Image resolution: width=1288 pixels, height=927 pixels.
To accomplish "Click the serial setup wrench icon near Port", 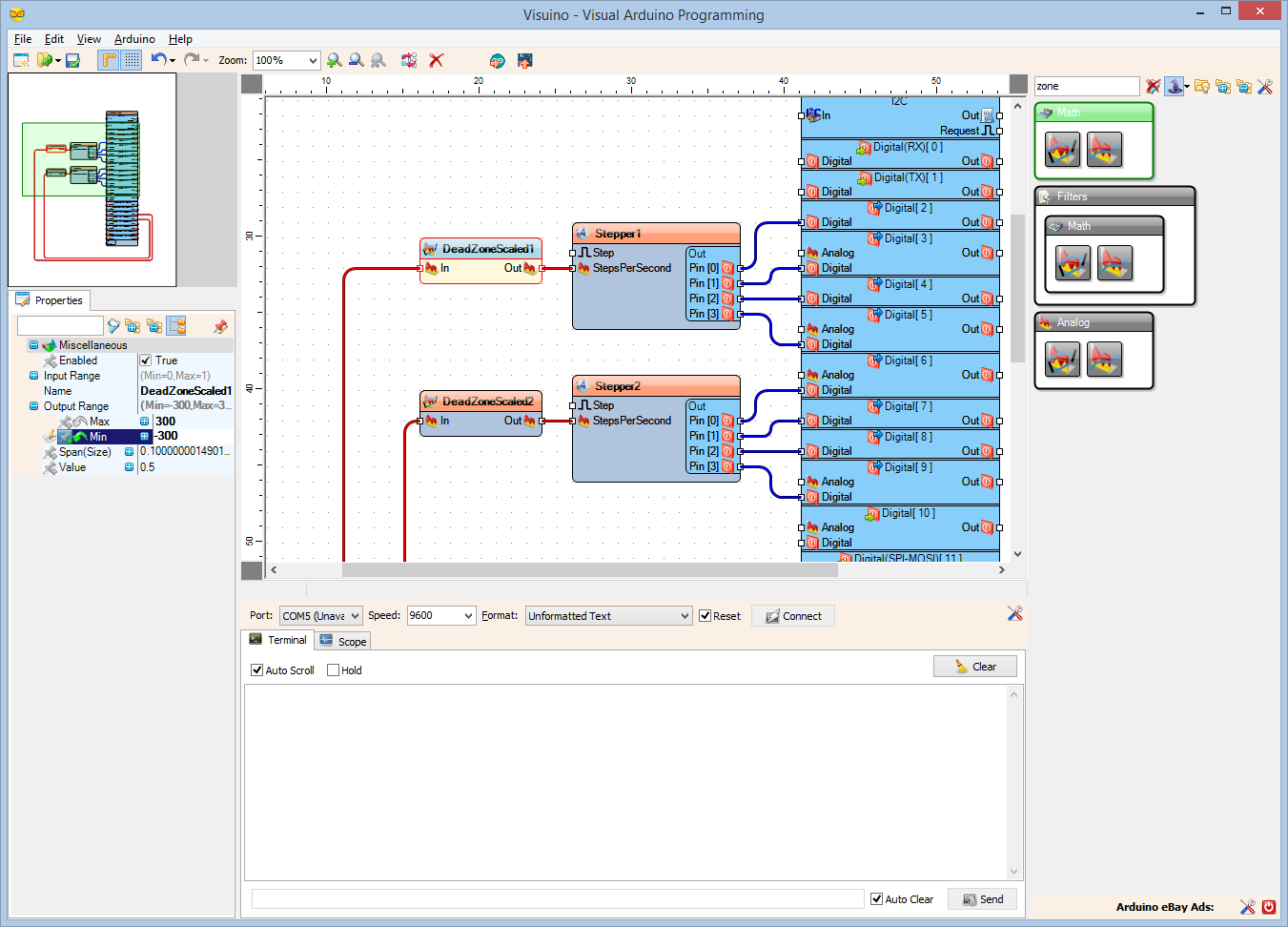I will (x=1014, y=614).
